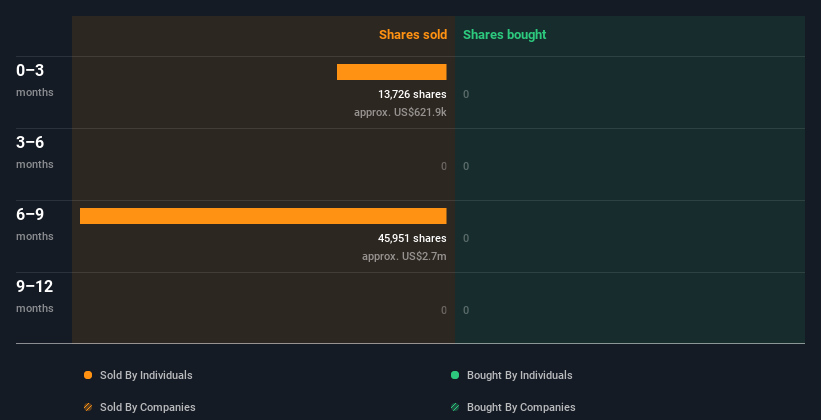Click the orange Sold By Individuals legend dot
This screenshot has height=420, width=821.
pyautogui.click(x=88, y=375)
